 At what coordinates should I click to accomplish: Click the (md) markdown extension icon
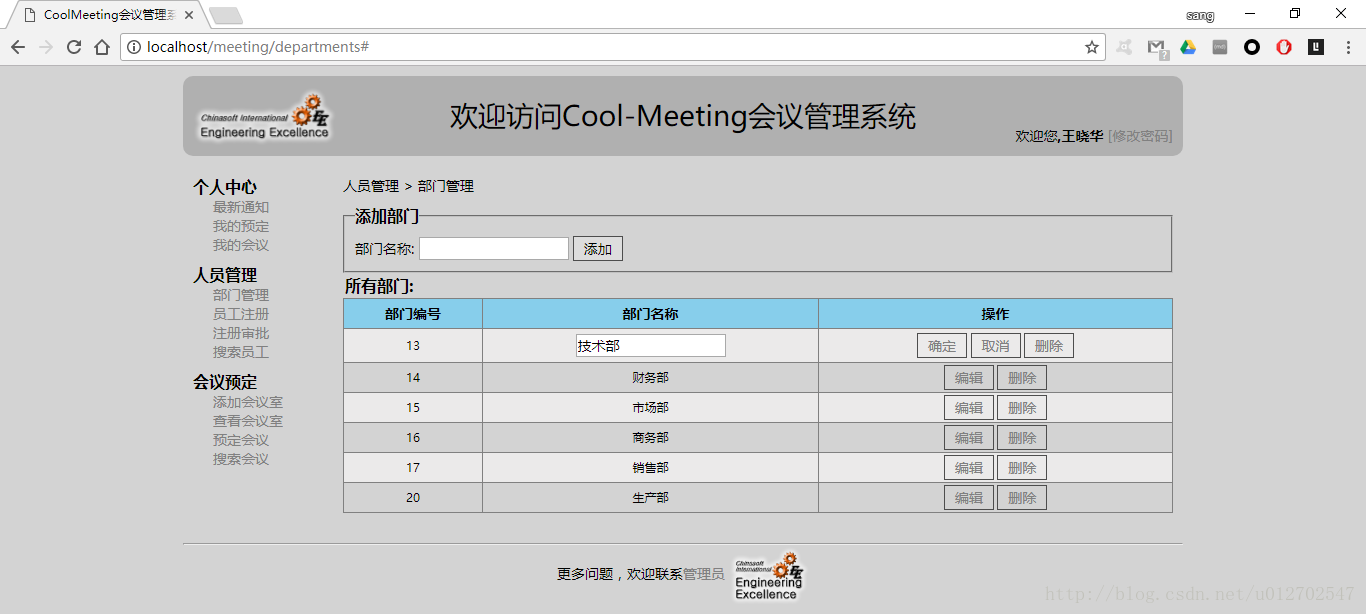coord(1220,47)
